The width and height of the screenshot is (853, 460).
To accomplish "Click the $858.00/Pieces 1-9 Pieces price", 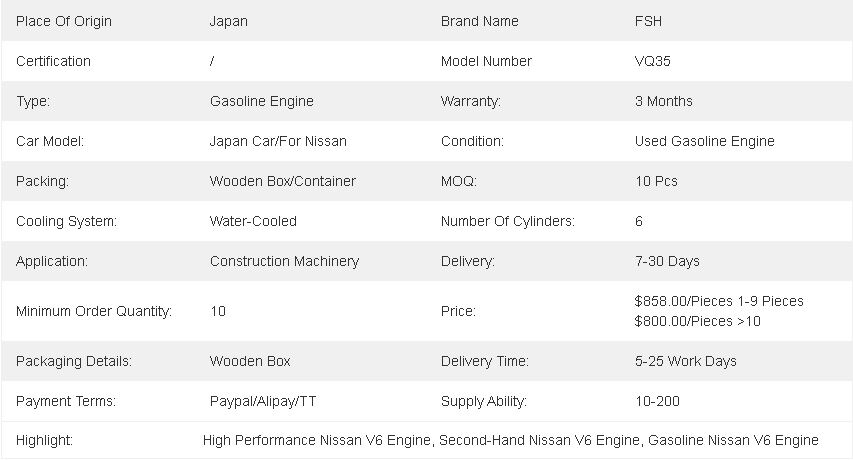I will (719, 301).
